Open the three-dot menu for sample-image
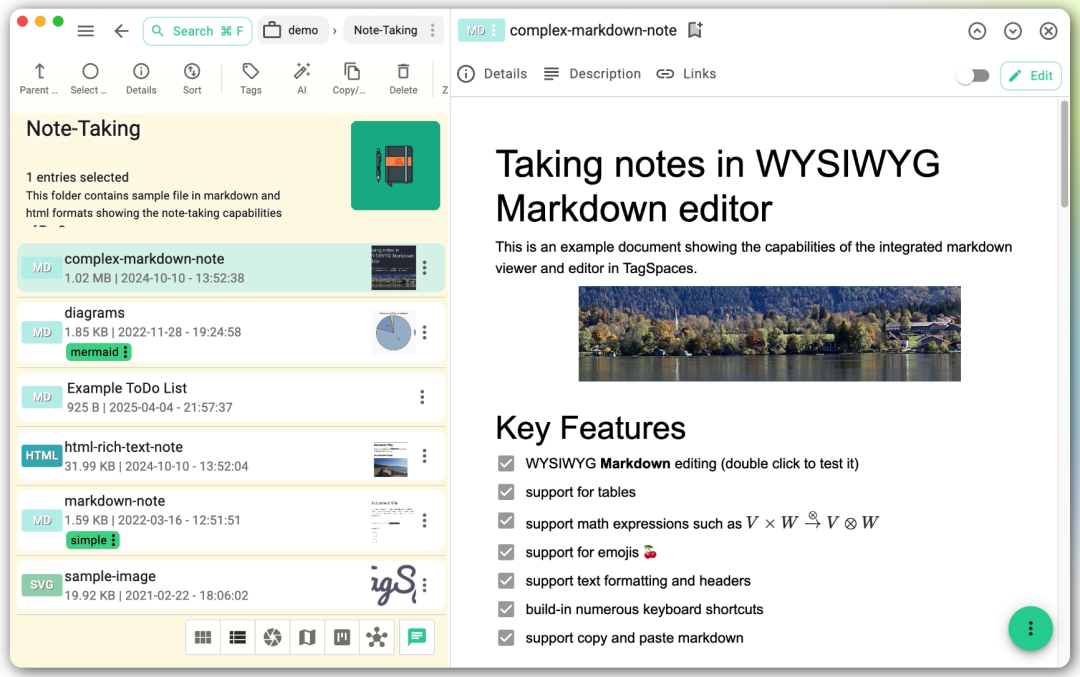 [425, 585]
